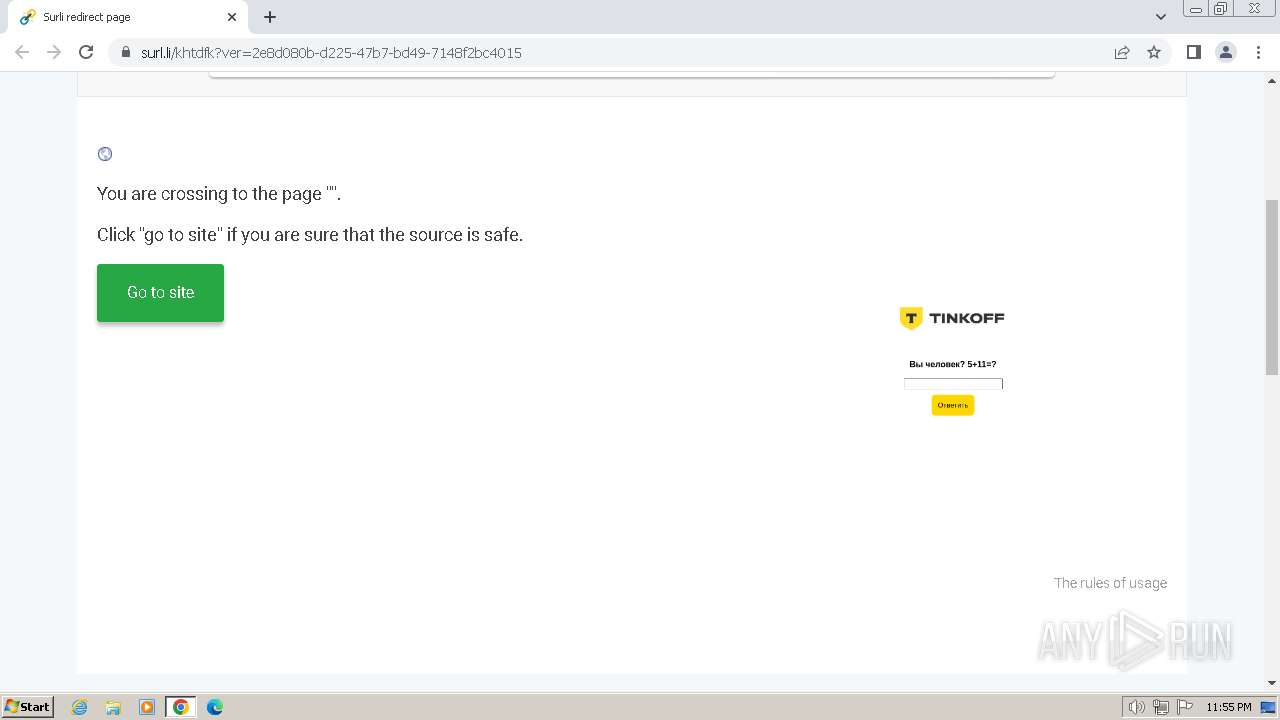Open Windows Media Player from taskbar
Viewport: 1280px width, 720px height.
click(x=147, y=707)
